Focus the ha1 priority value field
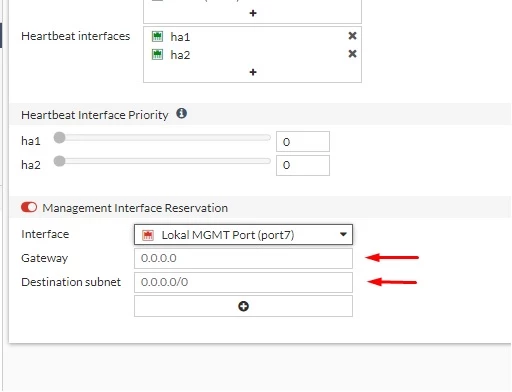The image size is (512, 392). click(303, 142)
